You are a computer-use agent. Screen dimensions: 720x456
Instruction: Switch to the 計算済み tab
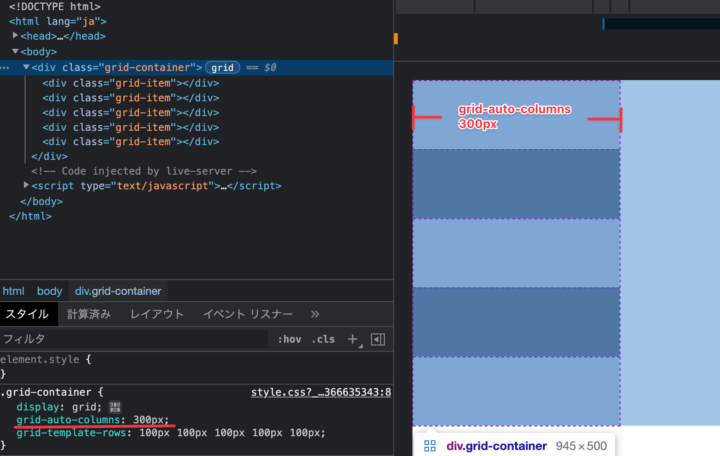[x=89, y=314]
